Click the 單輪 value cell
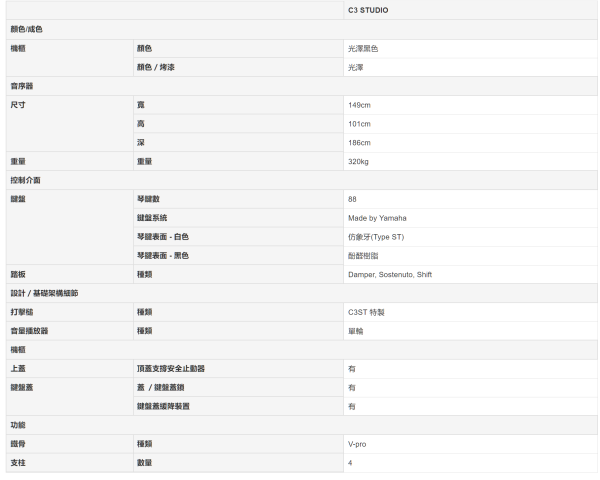The width and height of the screenshot is (600, 480). [x=355, y=329]
